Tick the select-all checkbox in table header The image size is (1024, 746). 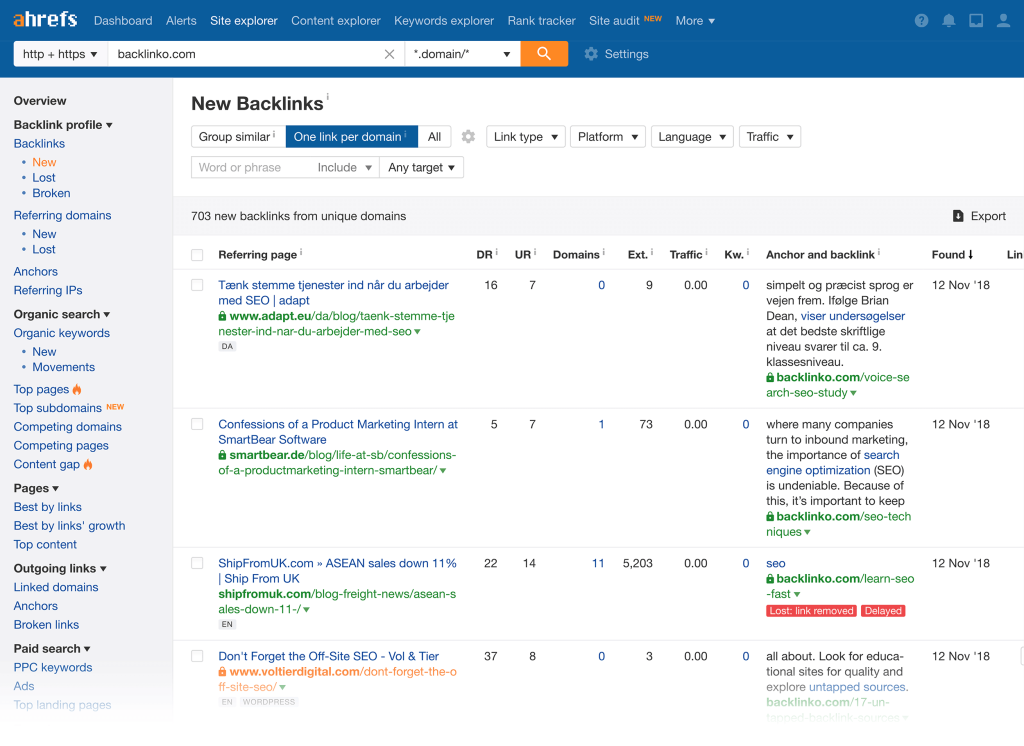point(197,255)
